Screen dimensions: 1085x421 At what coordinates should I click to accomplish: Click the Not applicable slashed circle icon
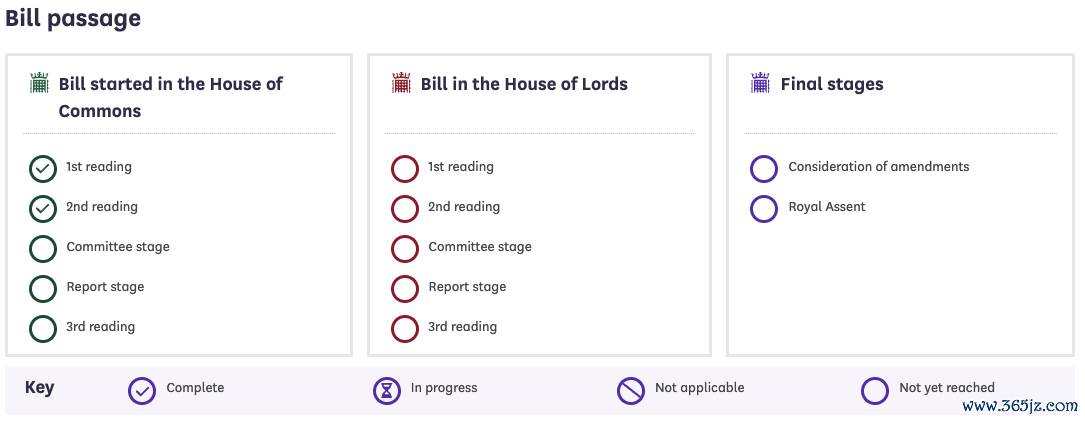pyautogui.click(x=630, y=391)
